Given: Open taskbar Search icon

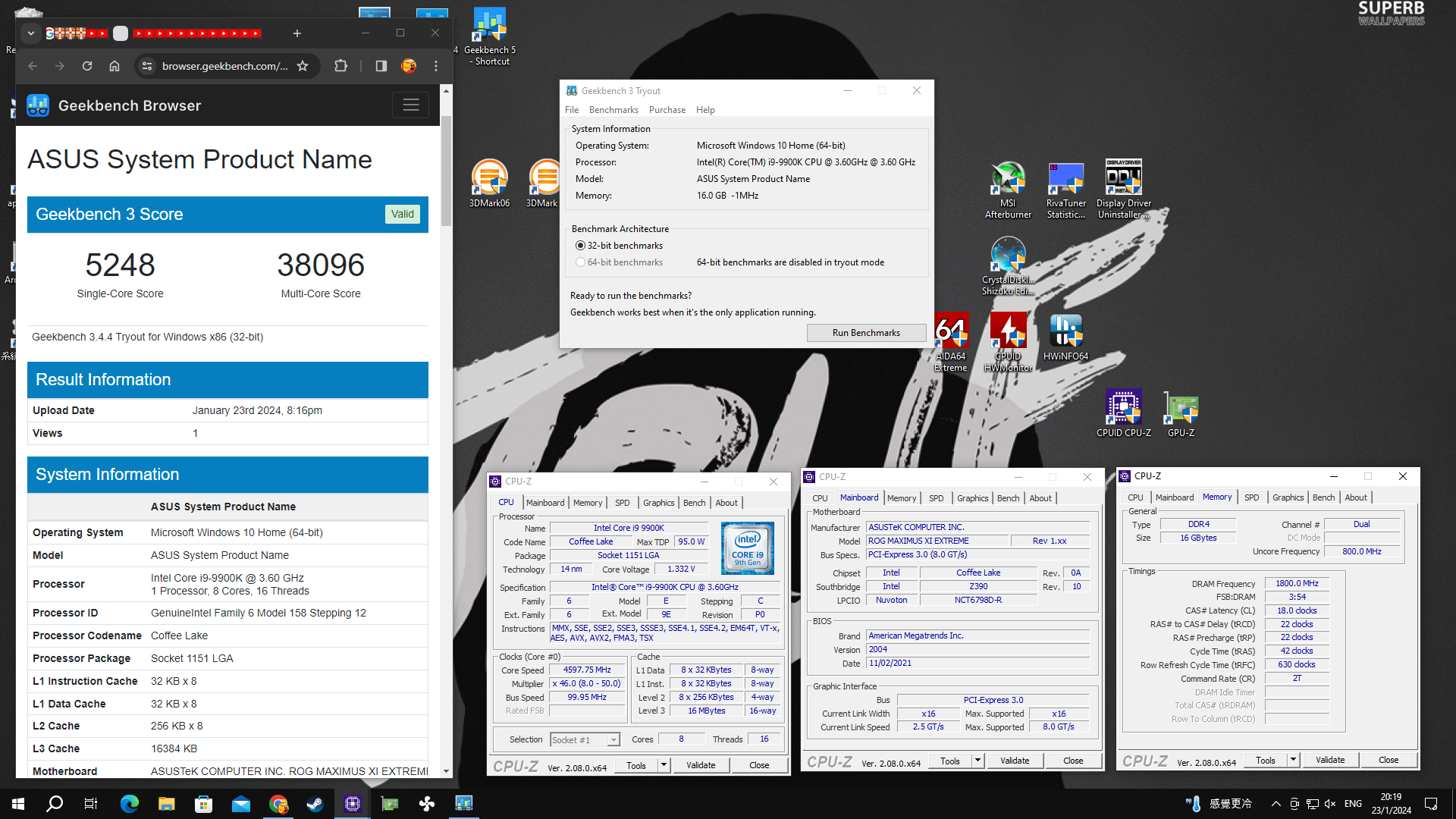Looking at the screenshot, I should point(55,804).
